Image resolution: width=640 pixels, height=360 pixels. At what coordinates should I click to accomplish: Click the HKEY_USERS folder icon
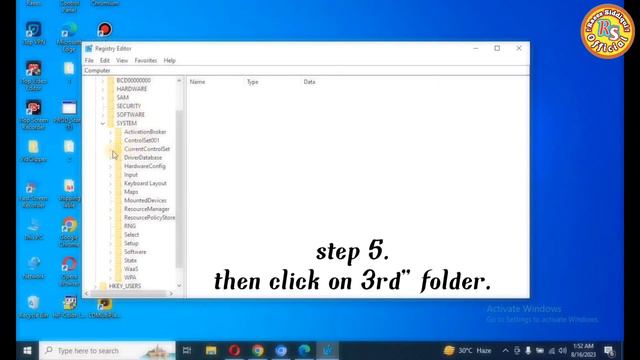tap(103, 286)
